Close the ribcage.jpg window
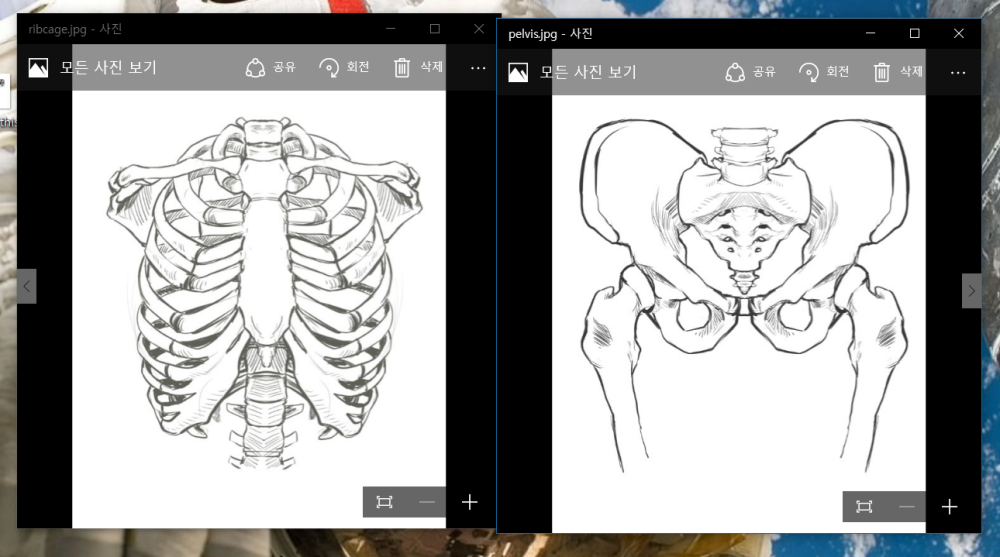The image size is (1000, 557). point(479,29)
